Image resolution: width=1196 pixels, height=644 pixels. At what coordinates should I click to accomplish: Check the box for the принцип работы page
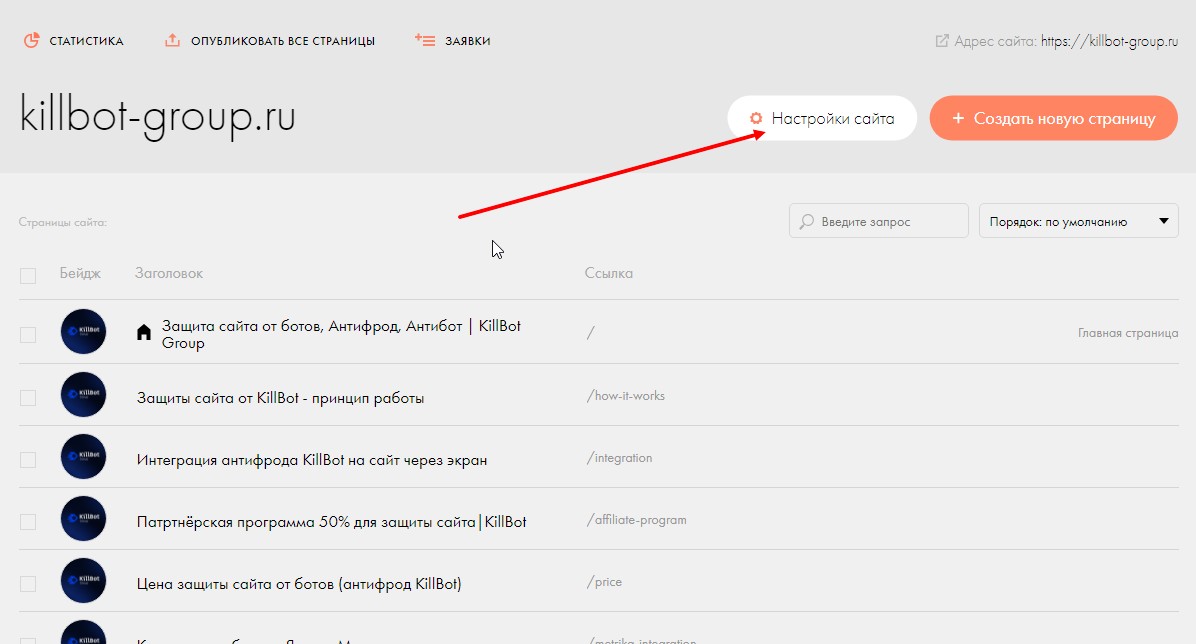coord(28,398)
